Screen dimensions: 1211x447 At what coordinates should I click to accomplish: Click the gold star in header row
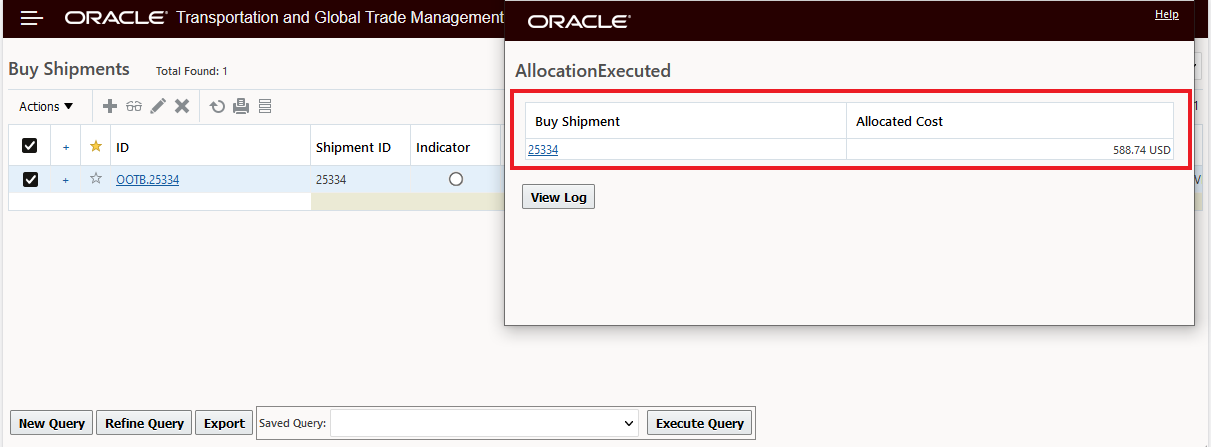pyautogui.click(x=96, y=146)
